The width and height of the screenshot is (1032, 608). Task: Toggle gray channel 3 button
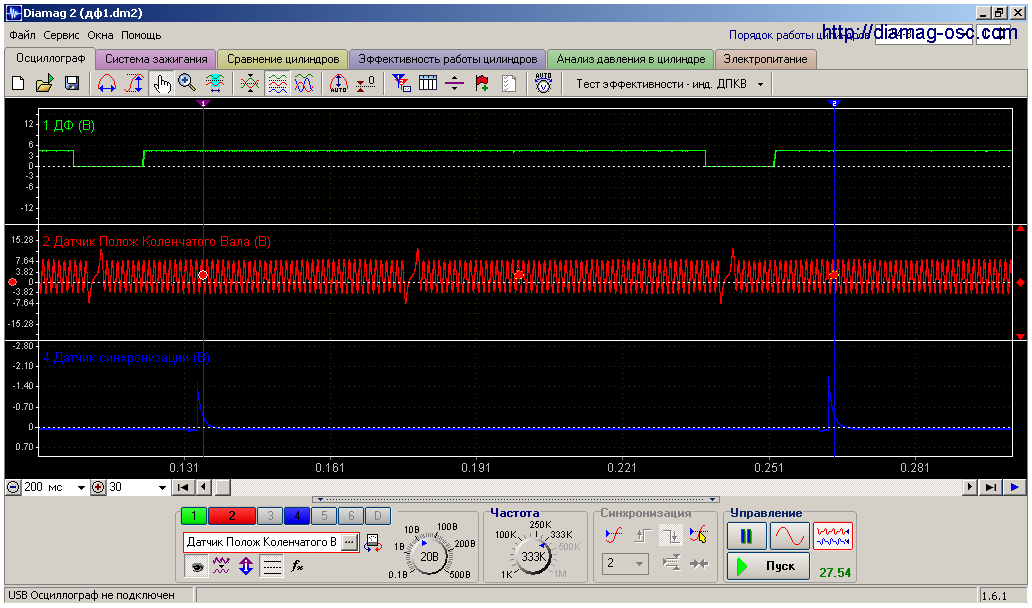270,516
